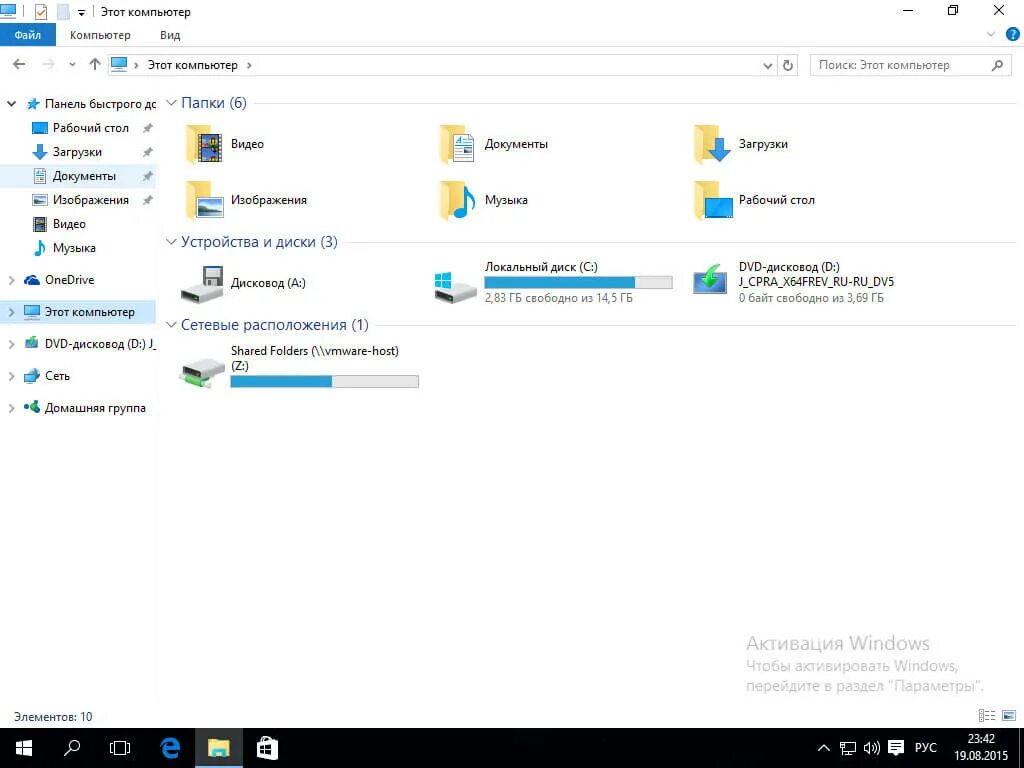Collapse the Сетевые расположения (1) group

(x=171, y=325)
